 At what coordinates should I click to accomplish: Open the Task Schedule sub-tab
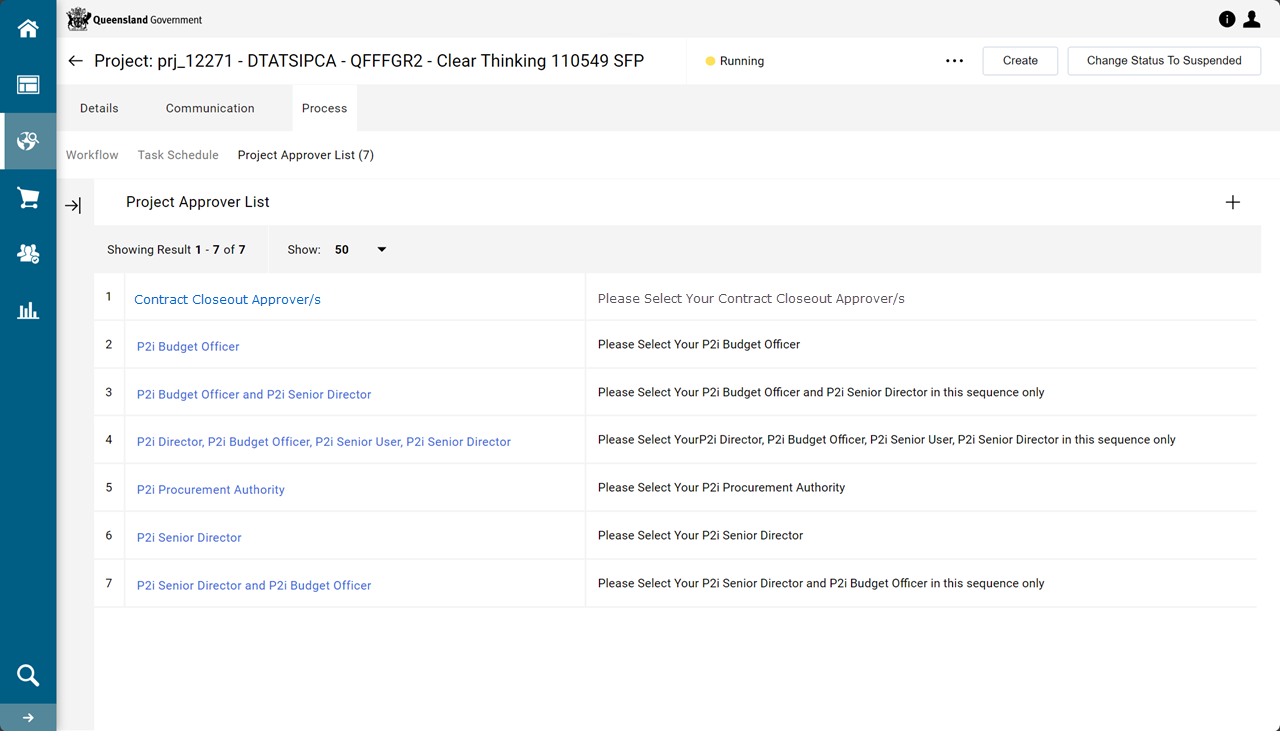click(x=178, y=155)
